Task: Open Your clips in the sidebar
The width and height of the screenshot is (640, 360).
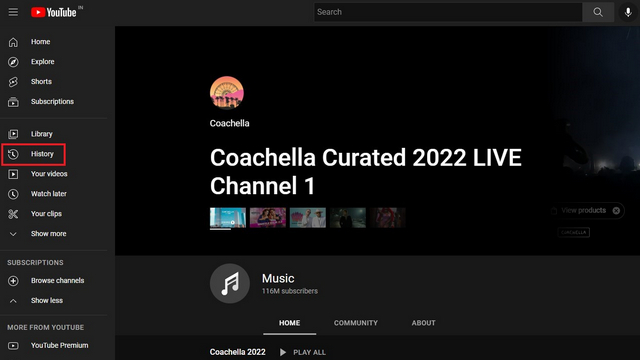Action: 46,214
